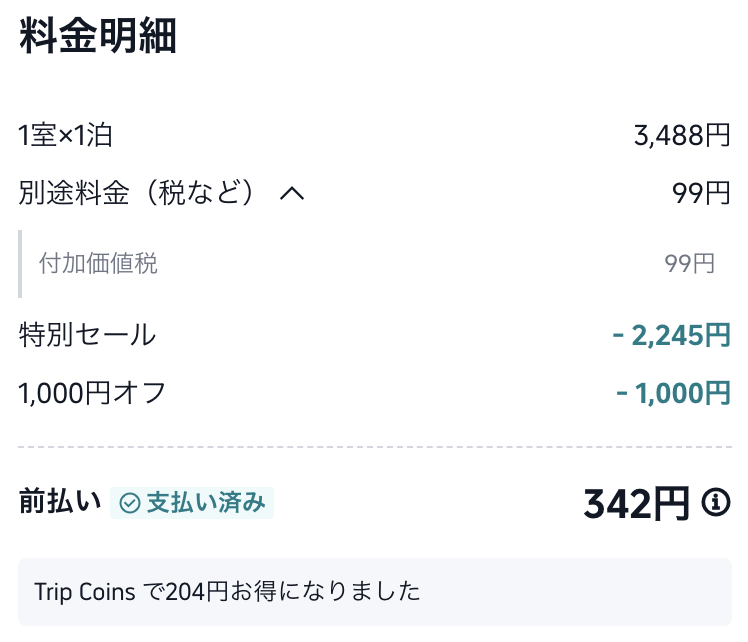The height and width of the screenshot is (642, 748).
Task: Click the 前払い label
Action: (x=60, y=502)
